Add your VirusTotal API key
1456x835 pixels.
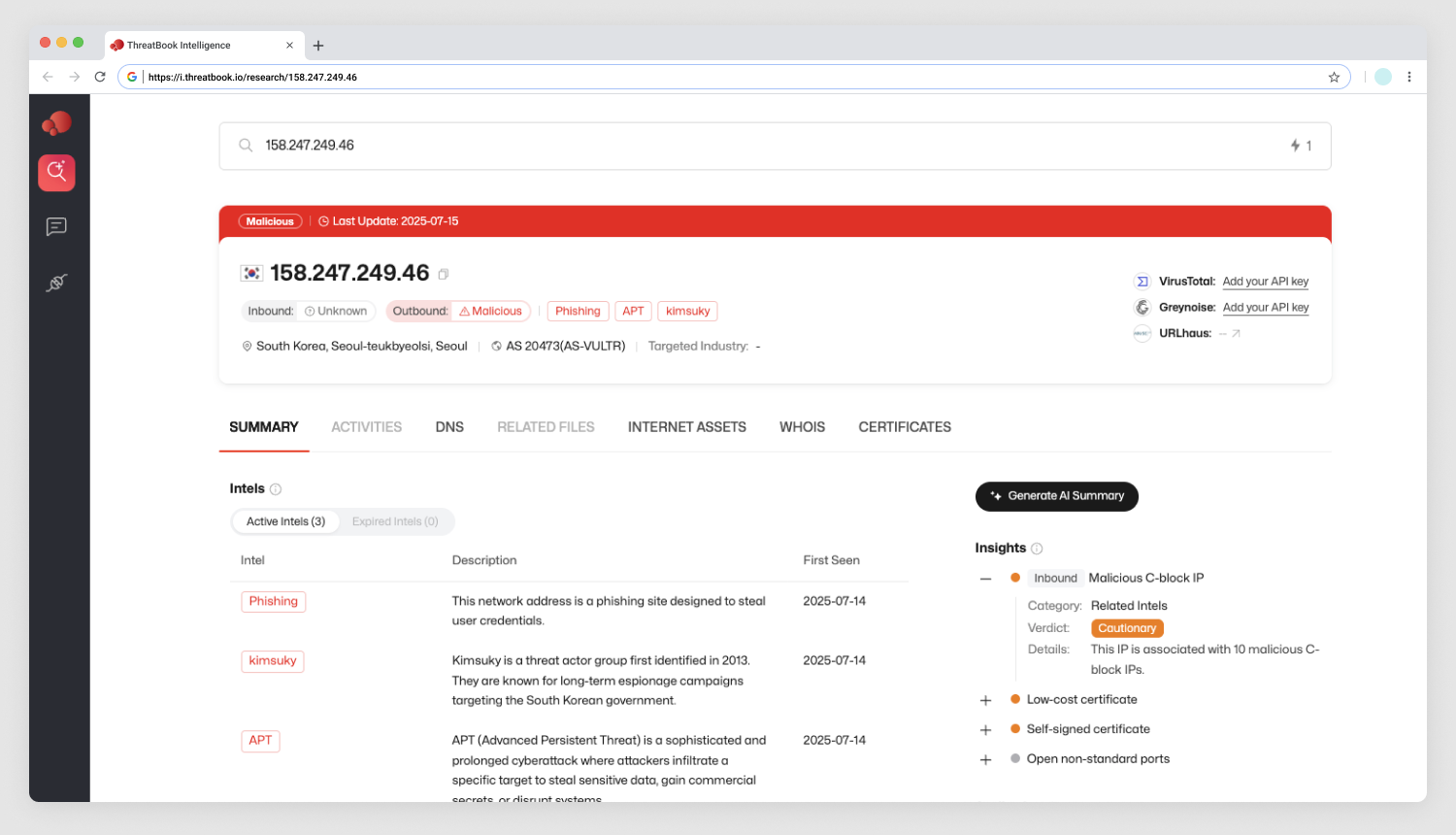(1265, 281)
